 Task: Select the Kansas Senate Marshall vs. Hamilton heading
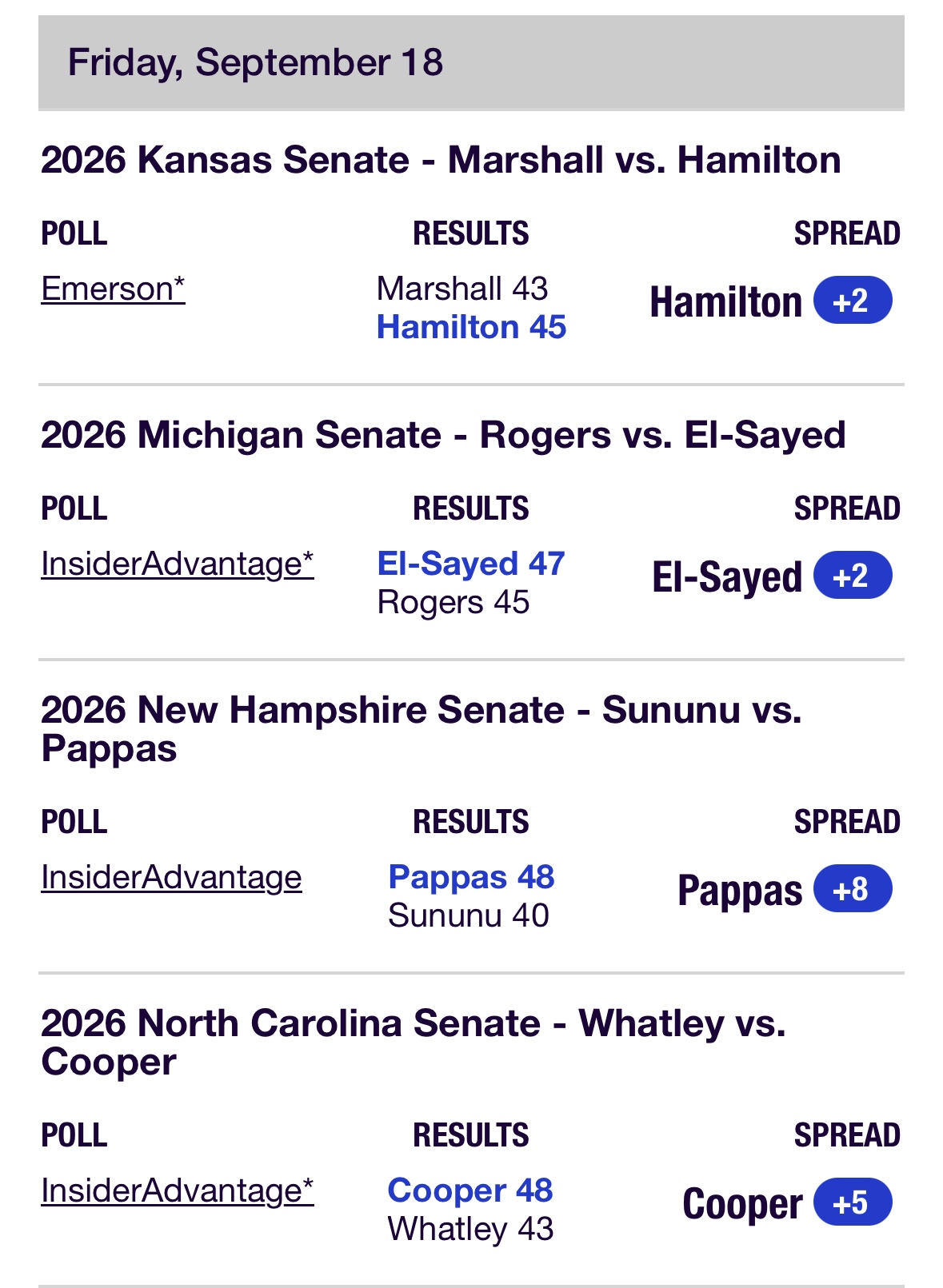coord(441,160)
